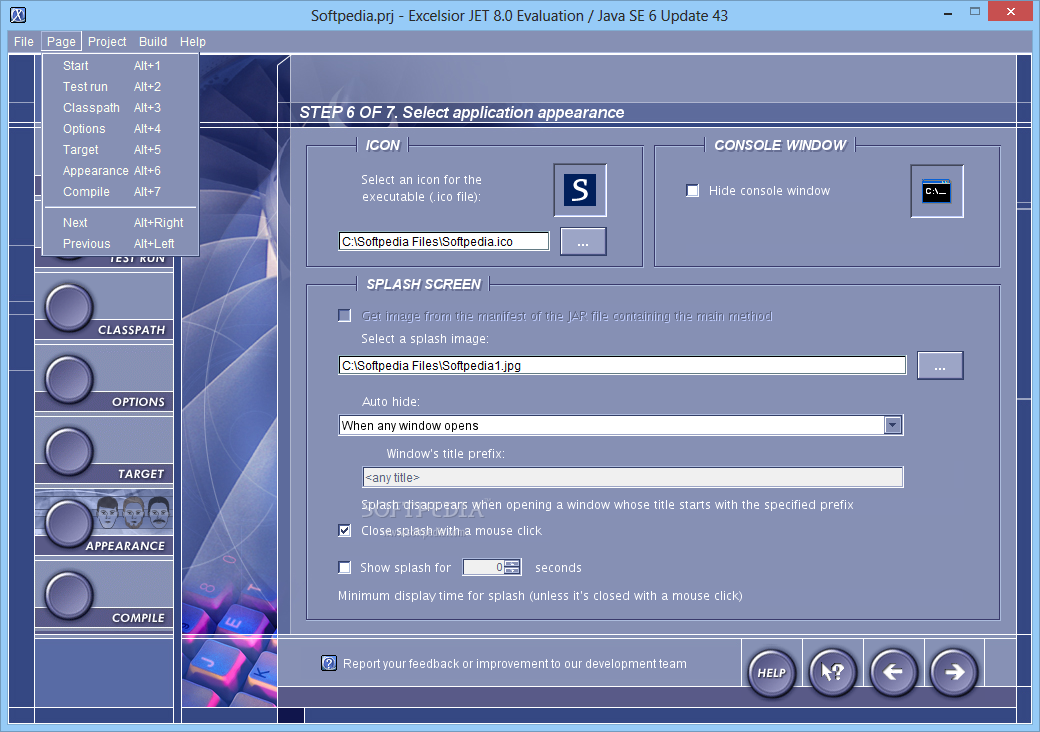
Task: Adjust the splash seconds spinner arrows
Action: [513, 568]
